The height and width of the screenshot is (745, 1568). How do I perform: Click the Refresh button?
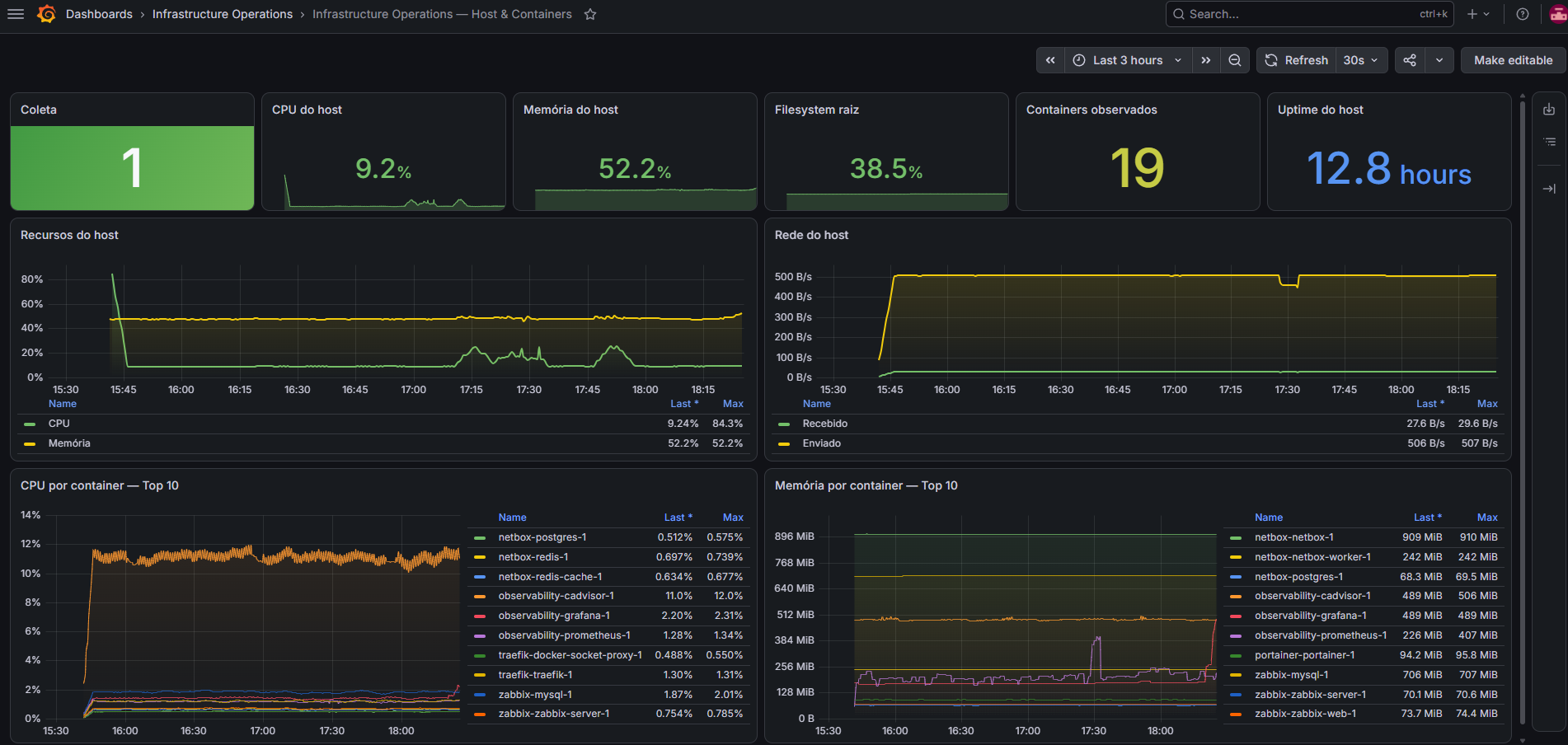[x=1296, y=60]
